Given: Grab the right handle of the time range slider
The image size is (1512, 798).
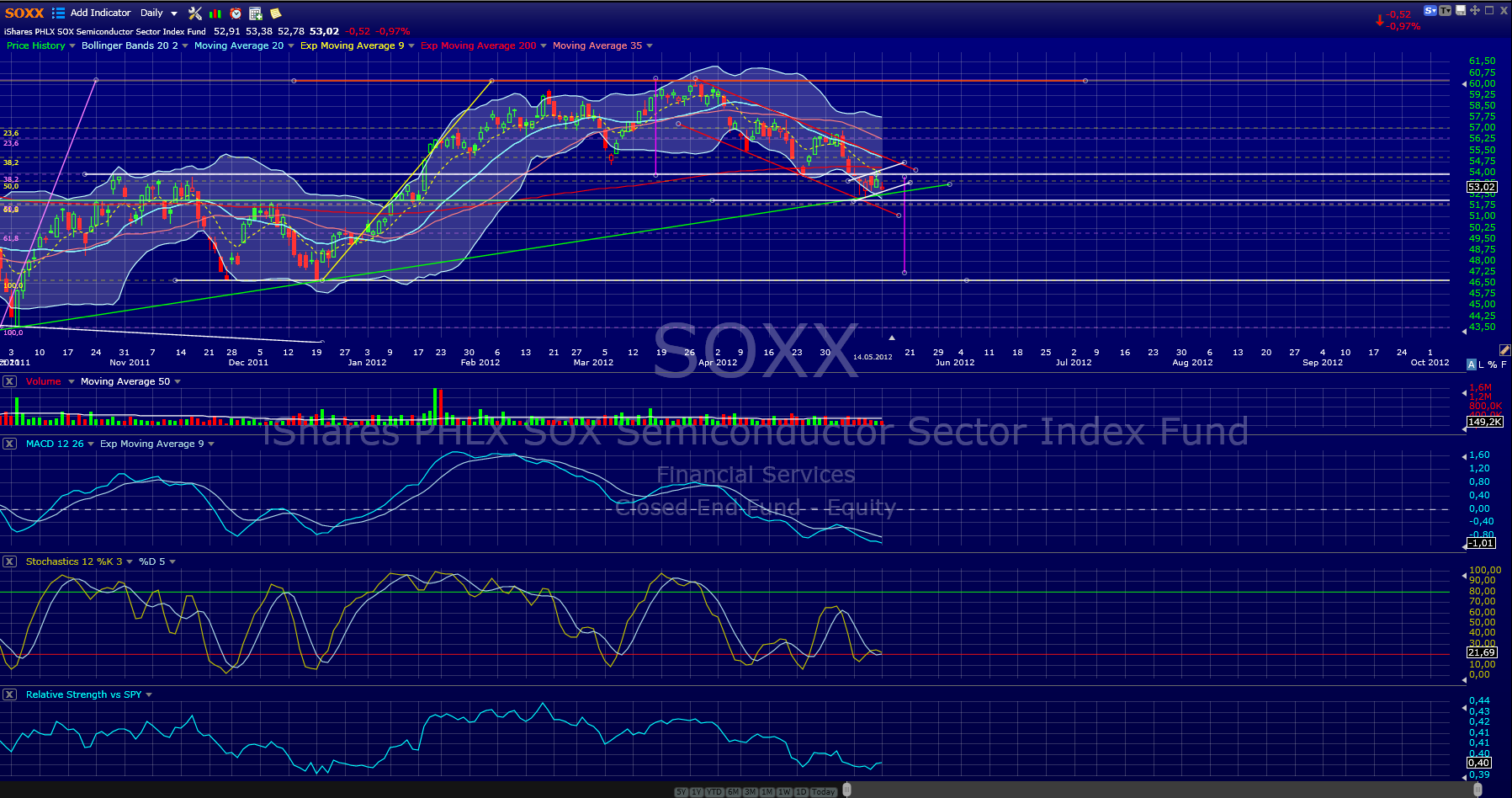Looking at the screenshot, I should click(1478, 790).
